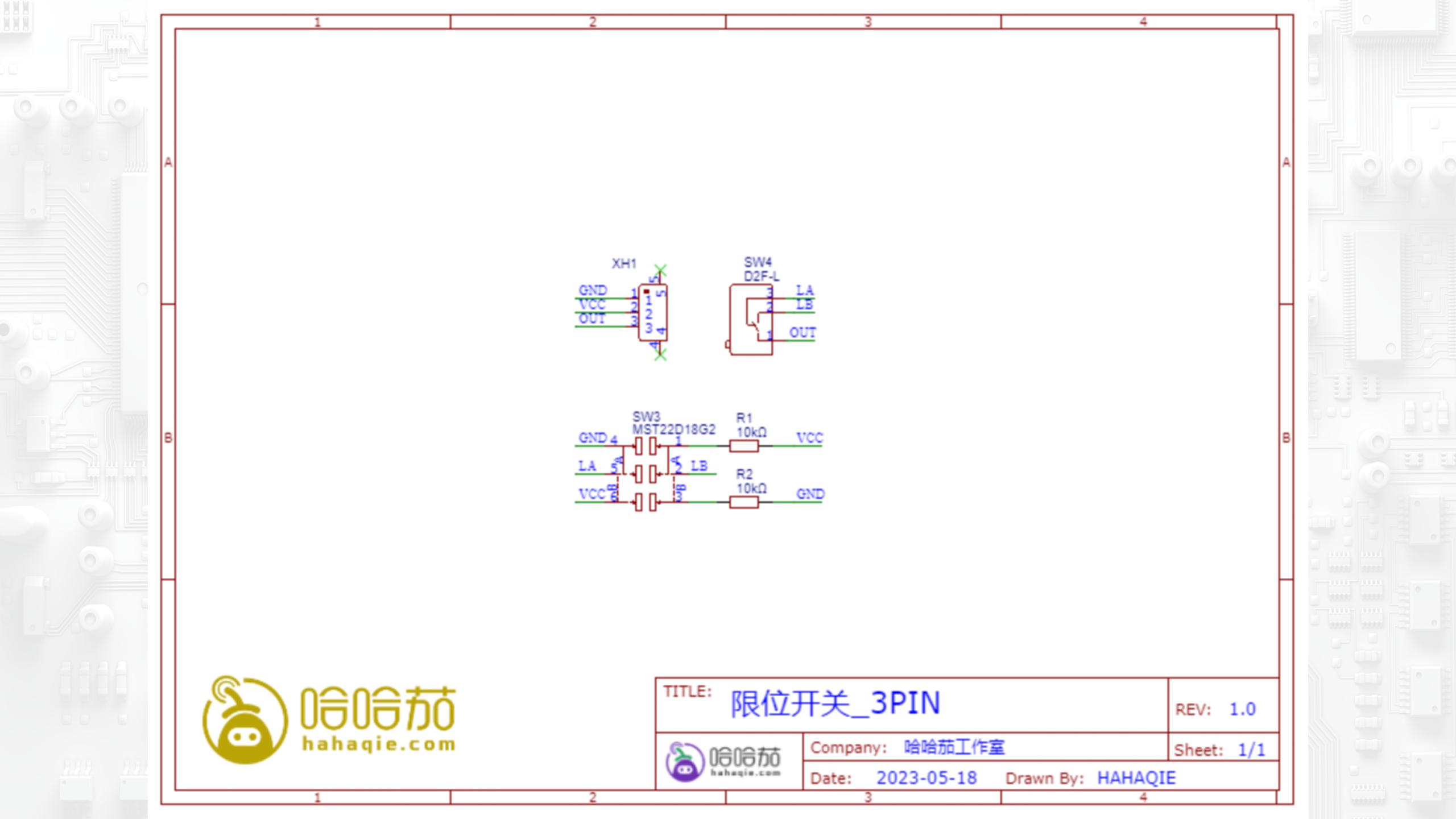Click the TITLE: field label
The height and width of the screenshot is (819, 1456).
click(x=687, y=692)
